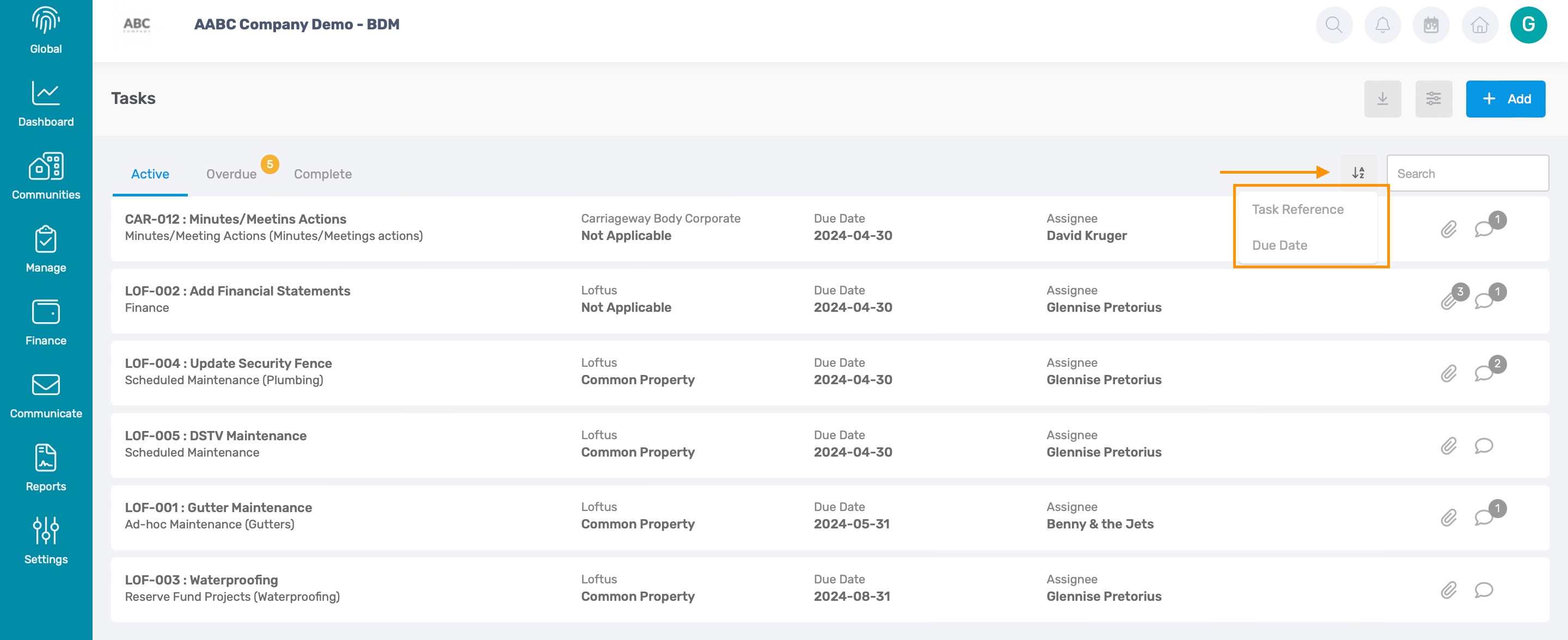The image size is (1568, 640).
Task: Click Carriageway Body Corporate community name
Action: (x=660, y=218)
